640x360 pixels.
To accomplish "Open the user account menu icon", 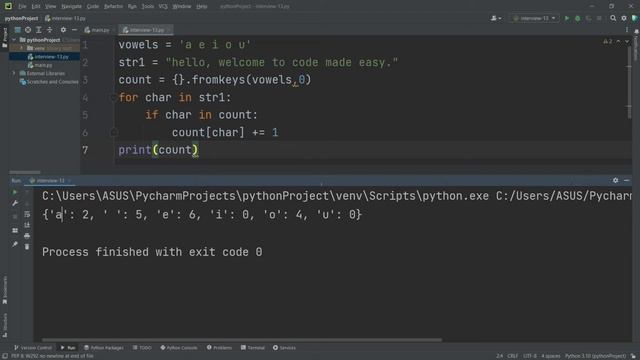I will point(496,18).
